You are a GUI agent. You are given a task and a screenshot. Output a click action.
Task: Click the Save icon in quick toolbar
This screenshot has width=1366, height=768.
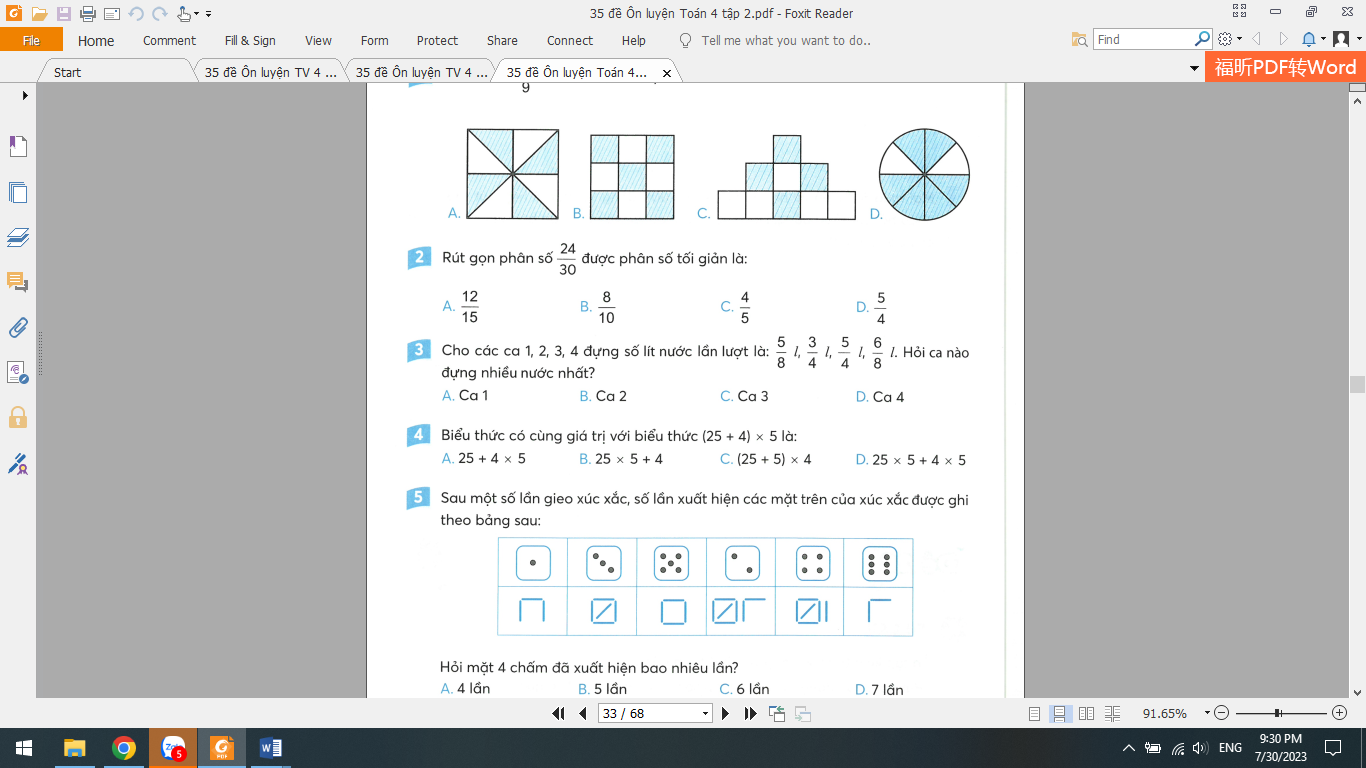[64, 14]
